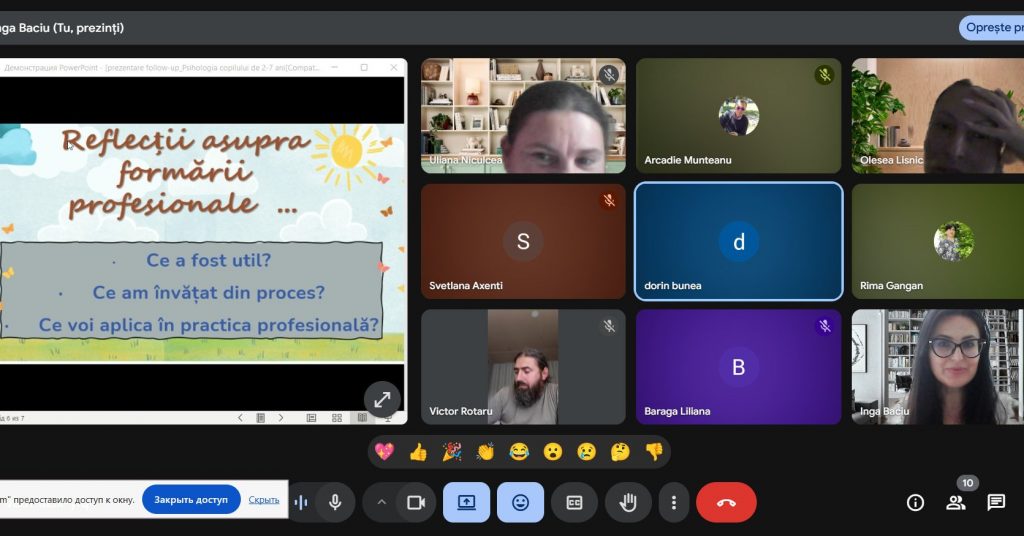The image size is (1024, 536).
Task: Expand the audio and video settings chevron
Action: (x=381, y=502)
